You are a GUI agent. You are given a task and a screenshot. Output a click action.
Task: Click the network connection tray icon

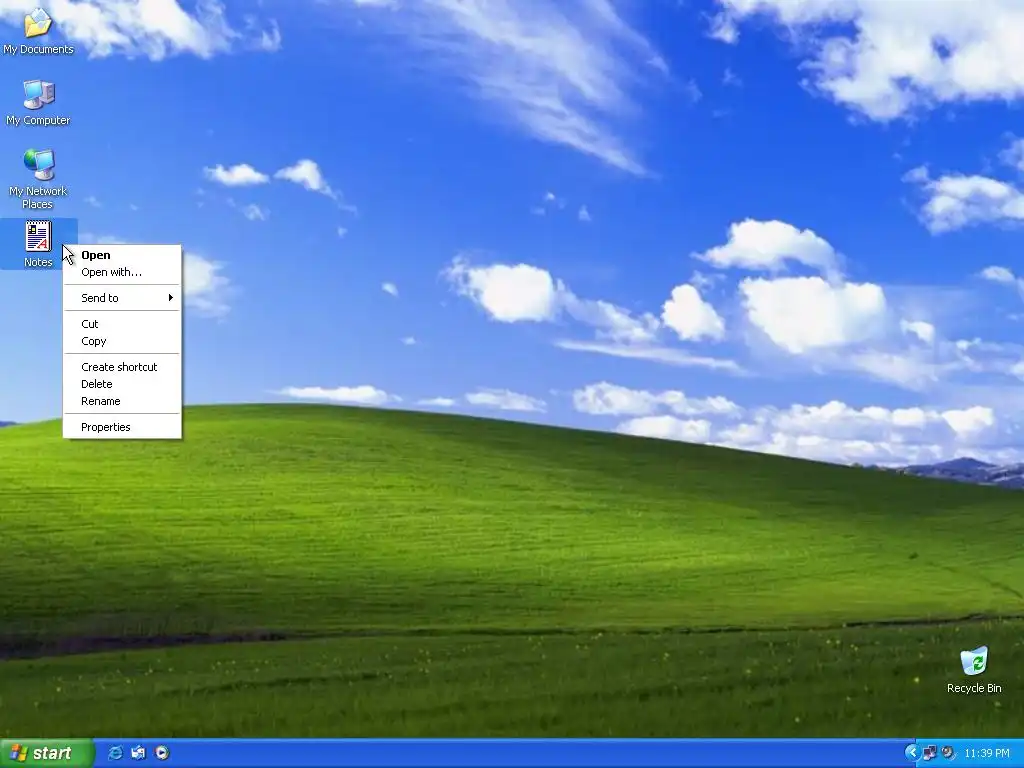pos(930,753)
